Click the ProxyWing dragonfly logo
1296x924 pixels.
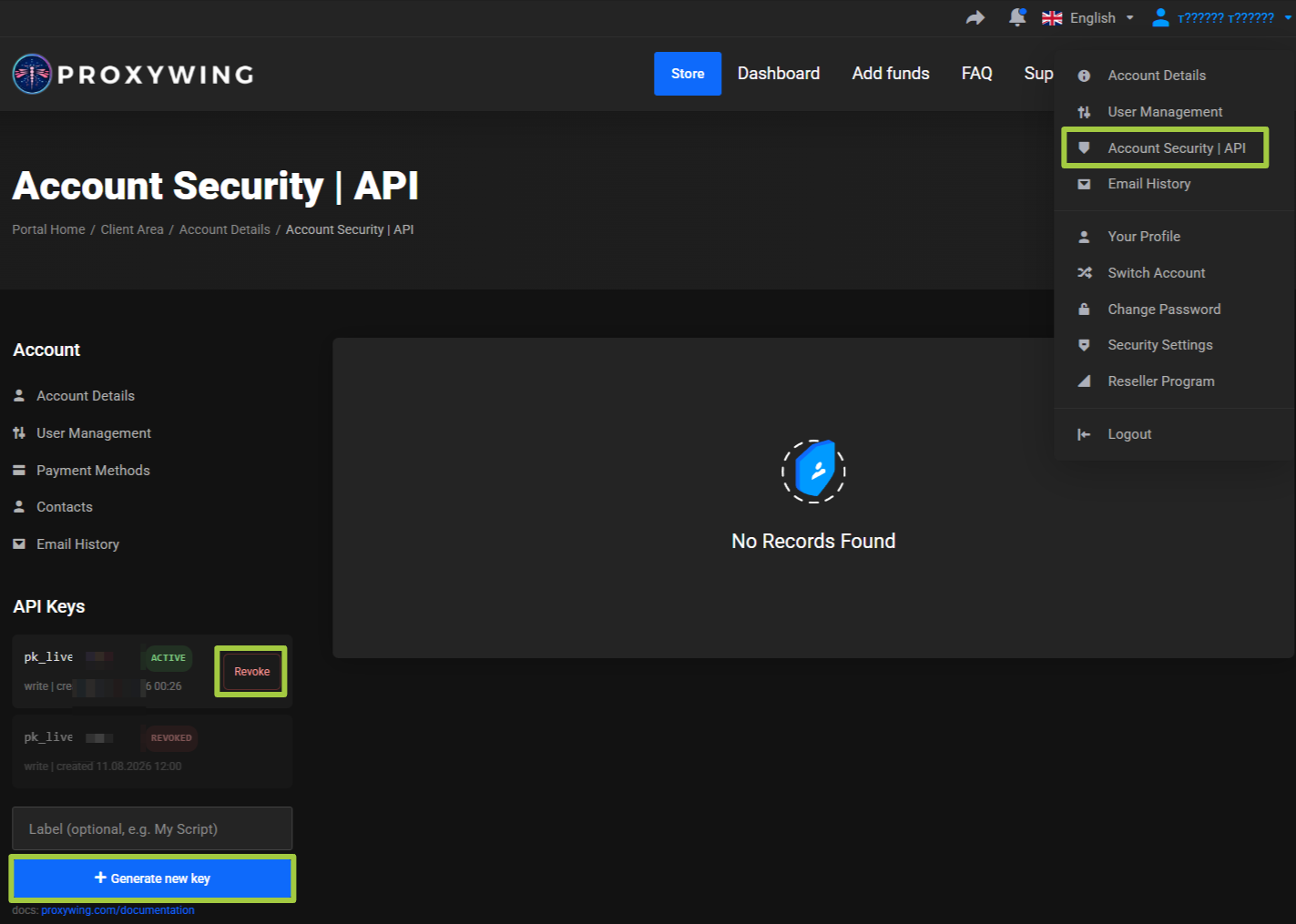(x=32, y=74)
